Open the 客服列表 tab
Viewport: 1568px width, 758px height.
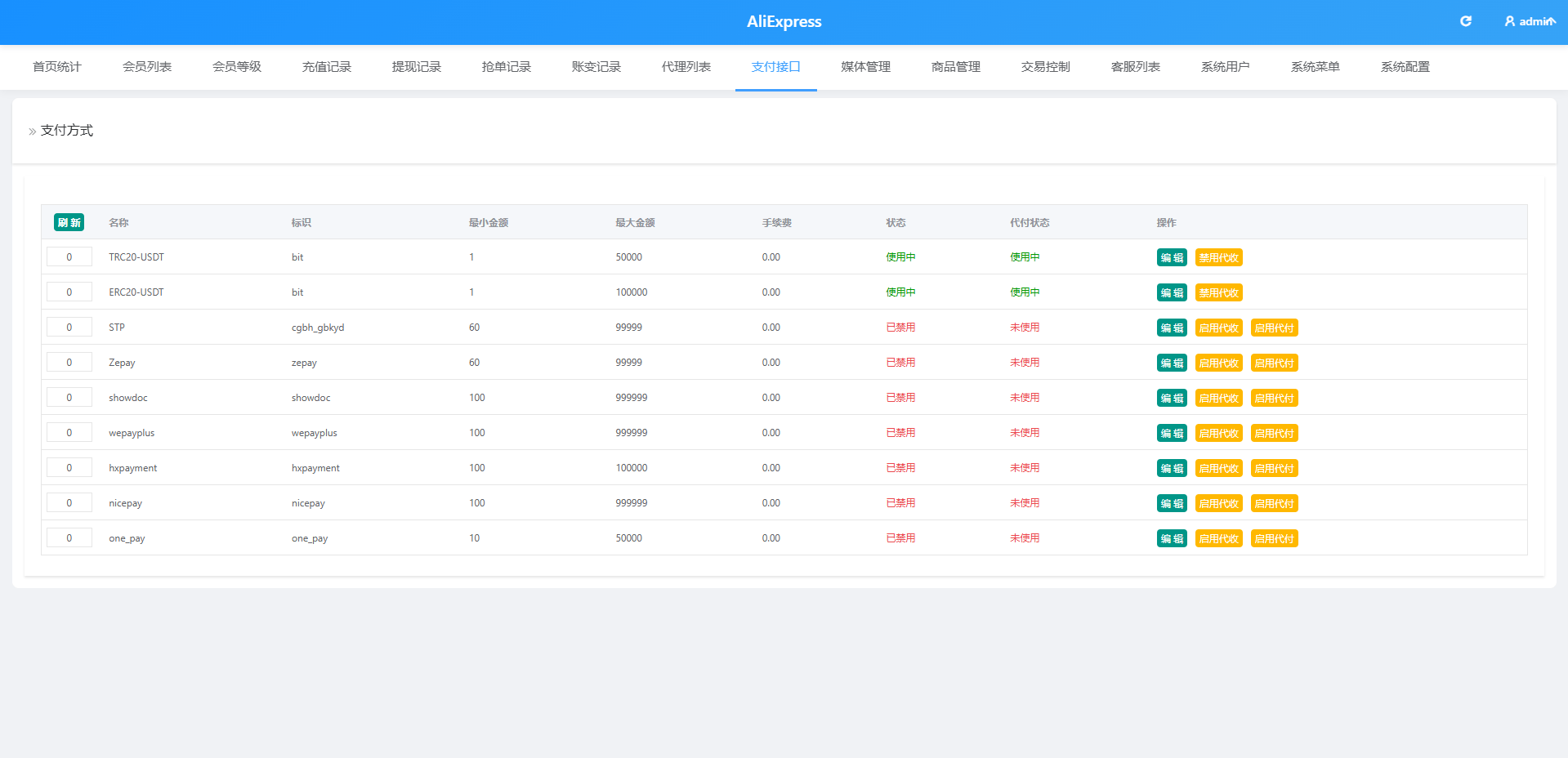click(x=1136, y=67)
